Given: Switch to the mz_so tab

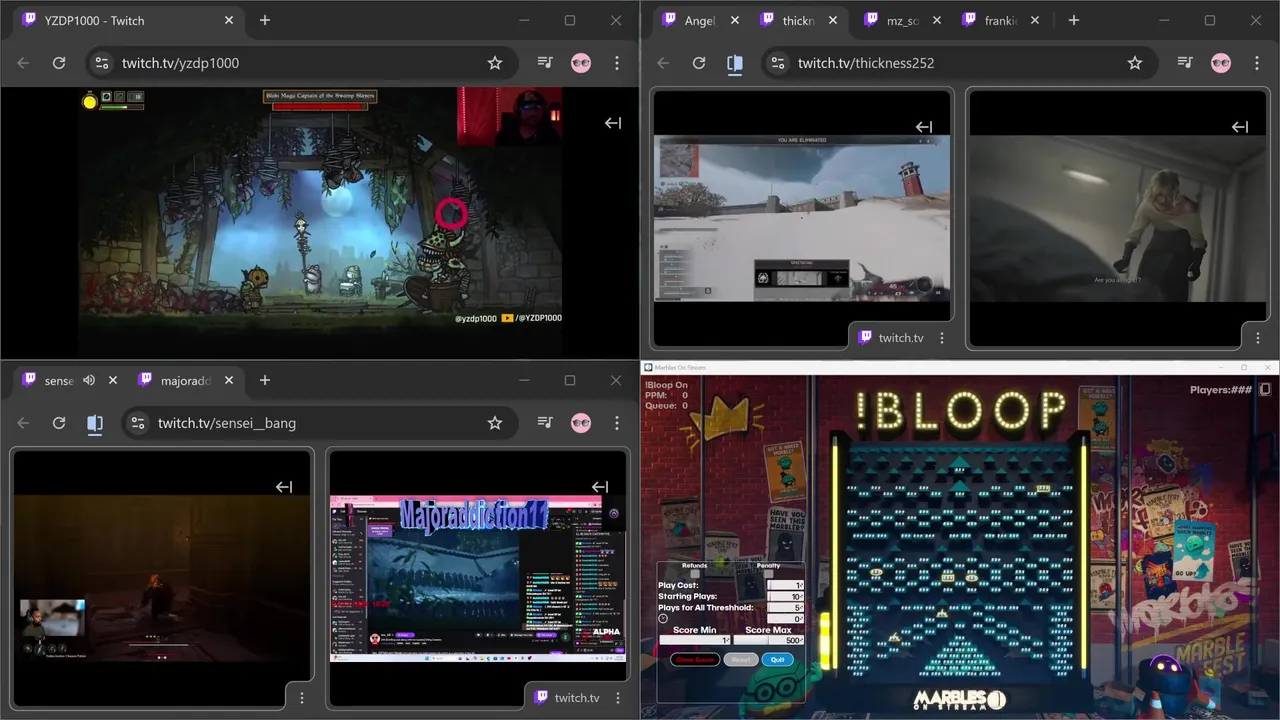Looking at the screenshot, I should pos(902,20).
